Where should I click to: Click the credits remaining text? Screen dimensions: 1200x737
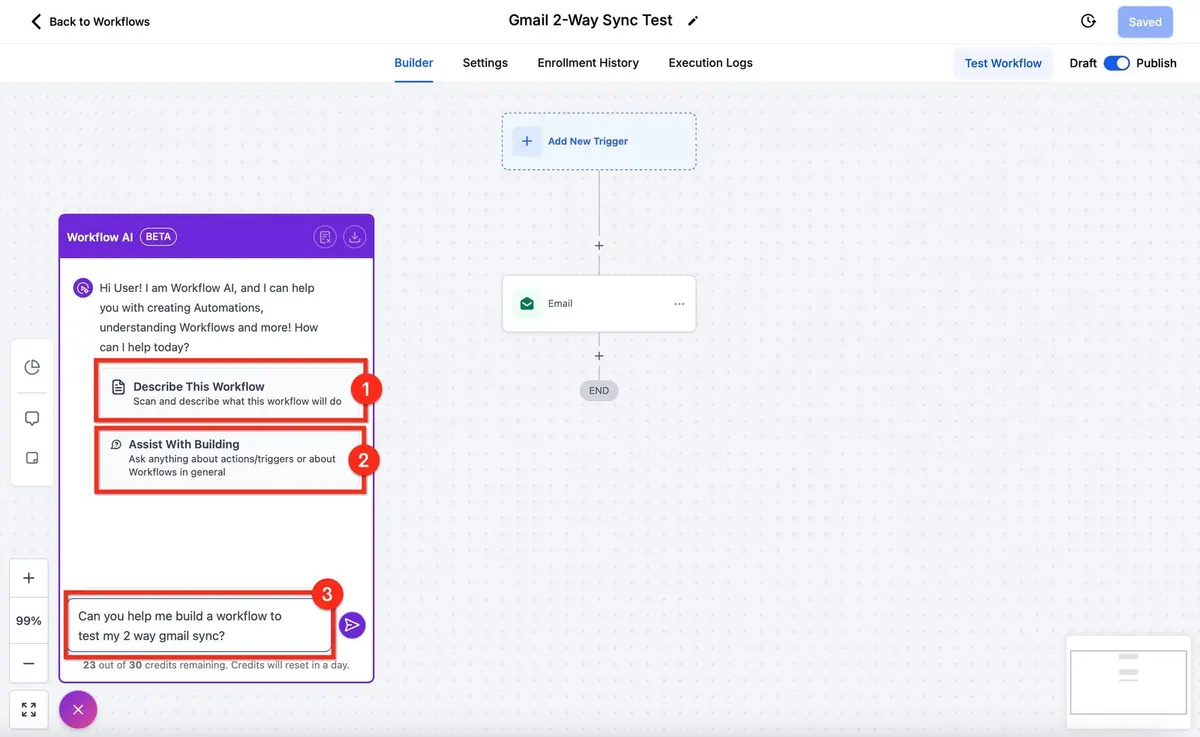(216, 665)
